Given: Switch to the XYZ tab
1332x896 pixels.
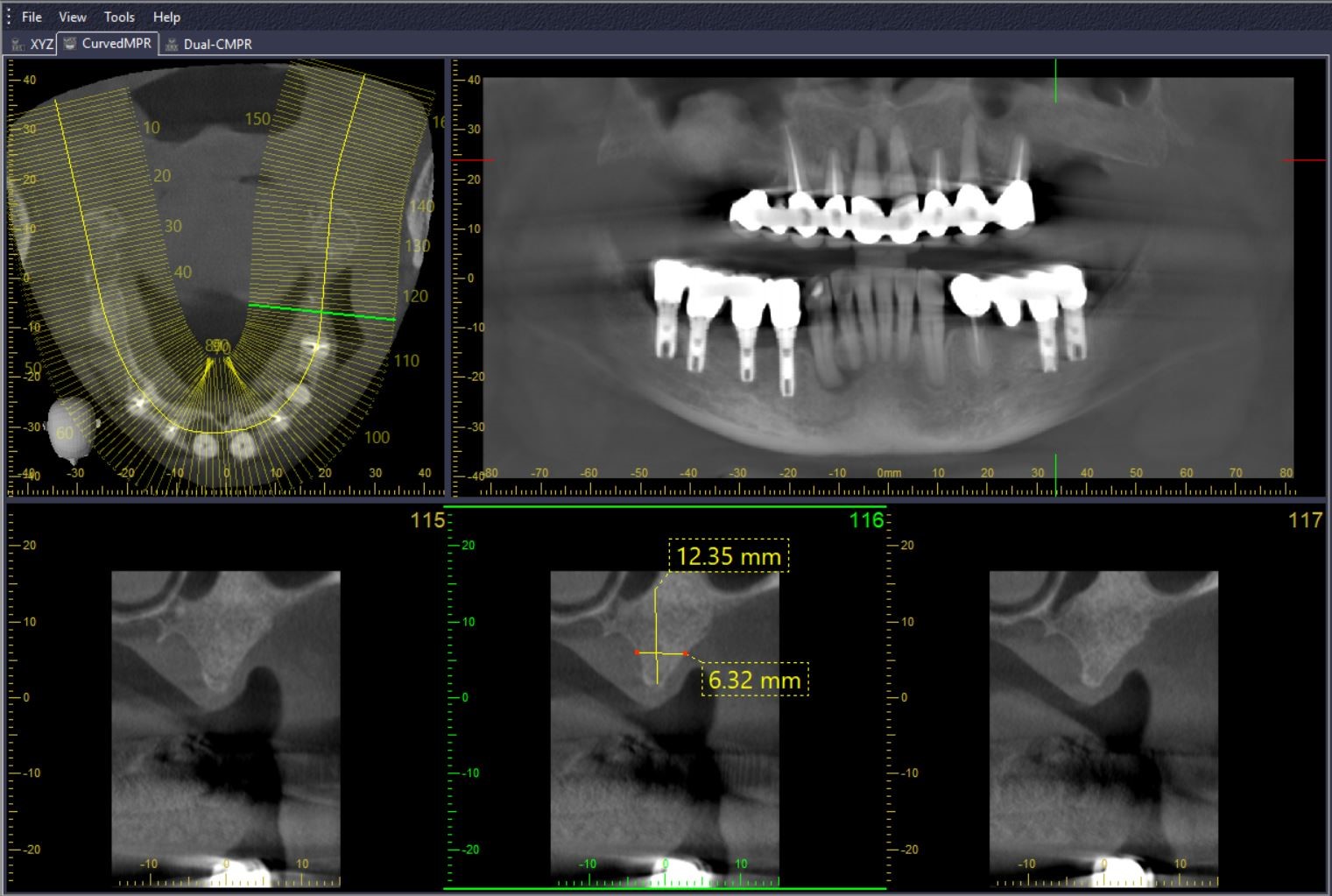Looking at the screenshot, I should point(33,44).
